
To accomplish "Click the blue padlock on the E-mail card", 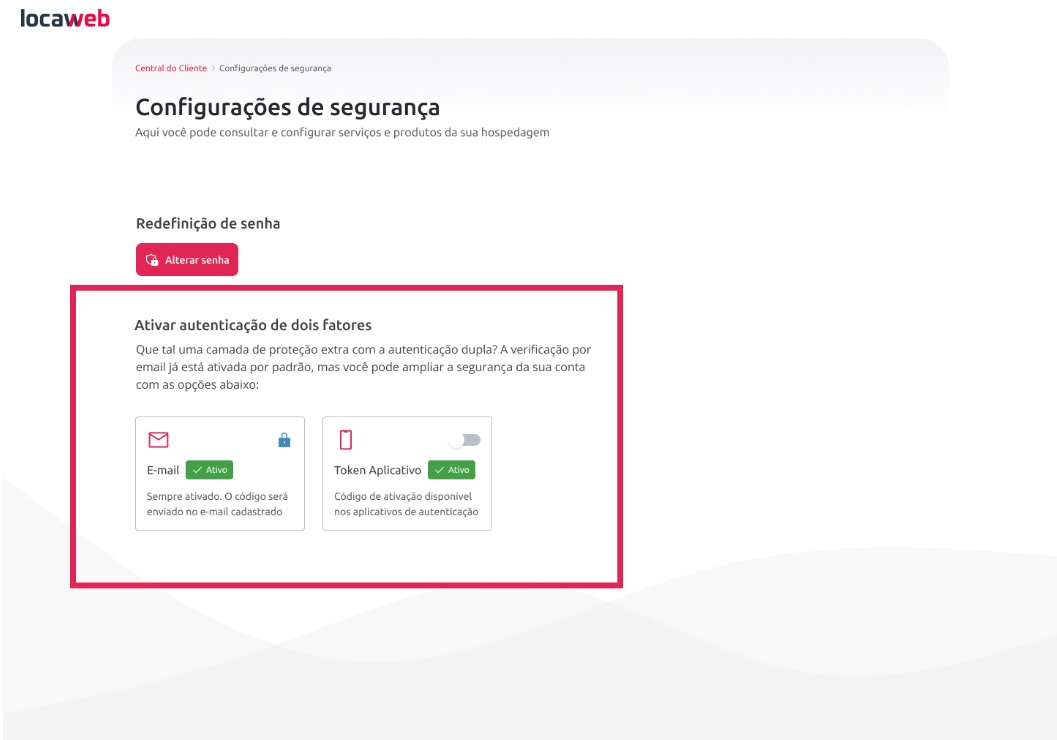I will [x=284, y=439].
